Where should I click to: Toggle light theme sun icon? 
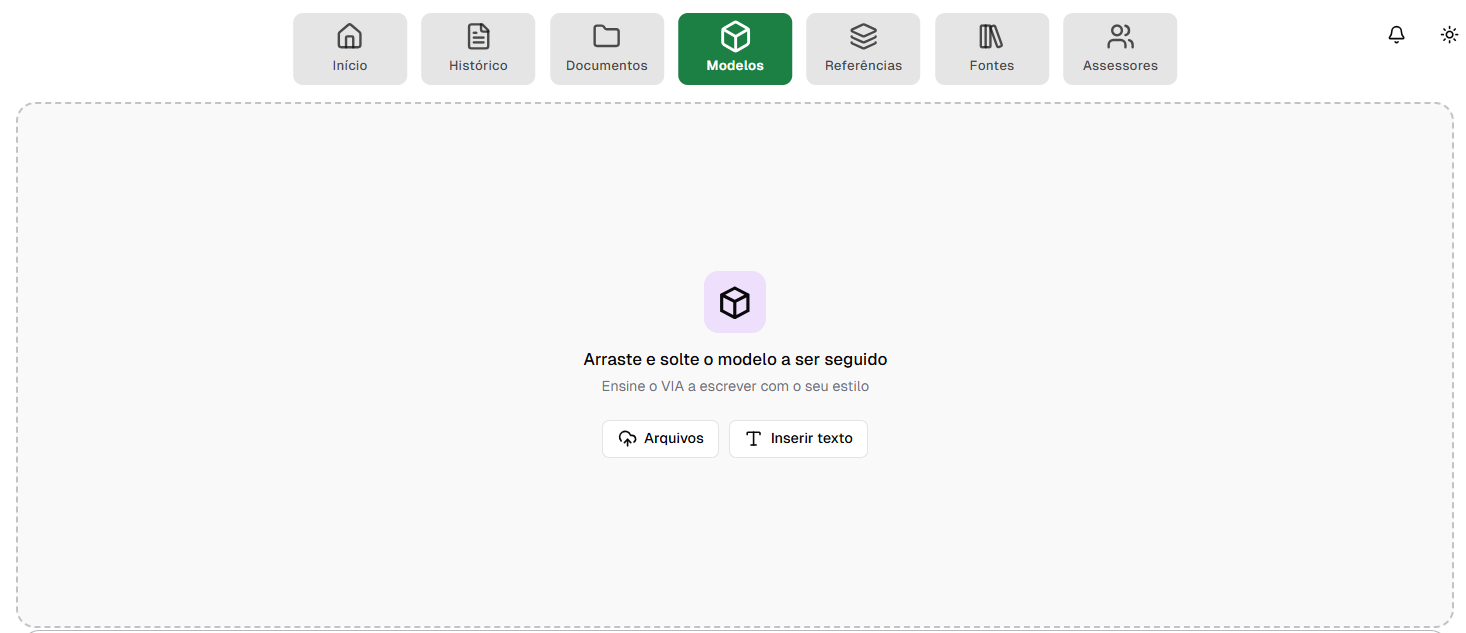click(1449, 35)
